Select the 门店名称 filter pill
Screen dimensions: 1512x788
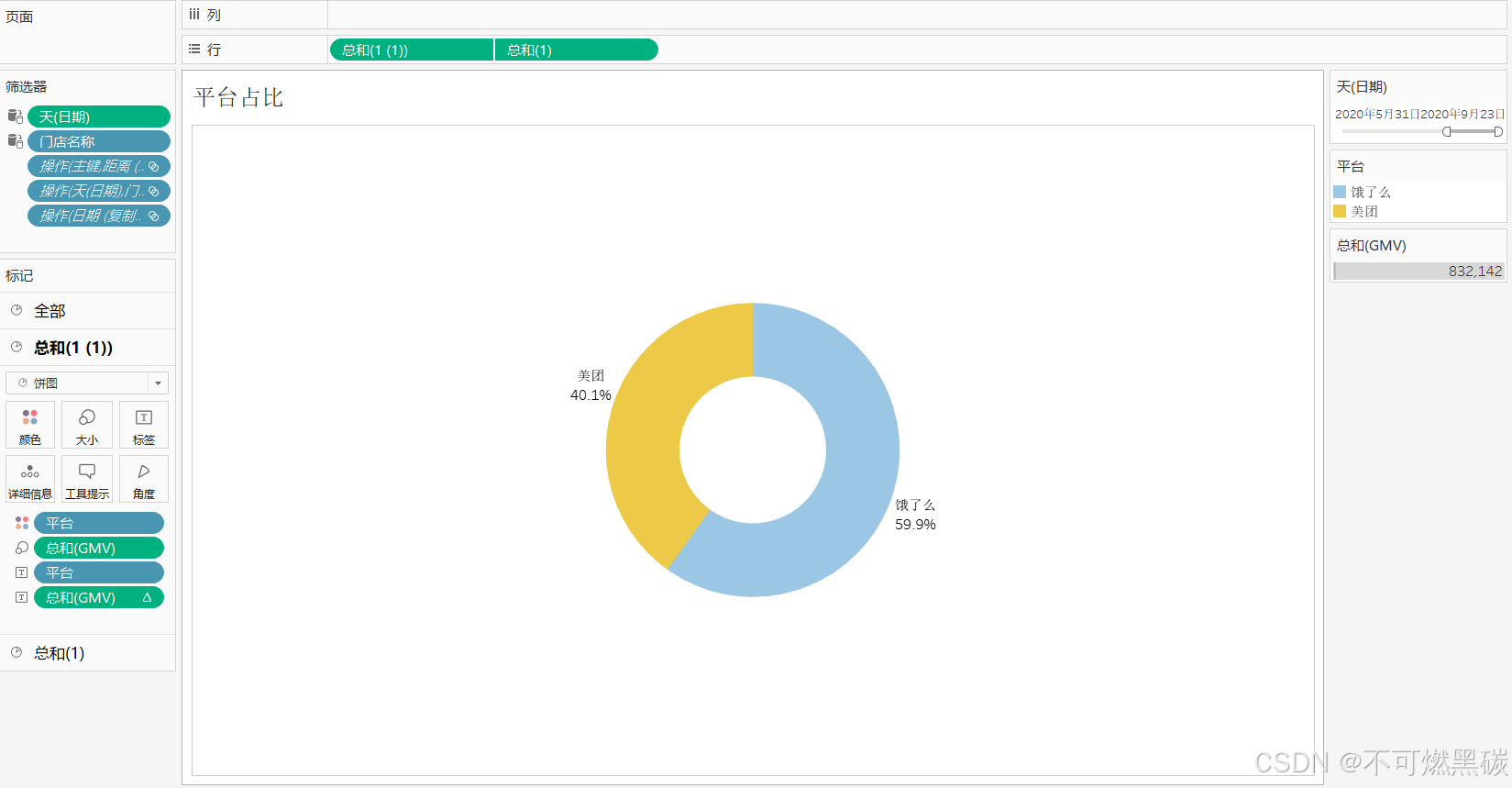99,141
